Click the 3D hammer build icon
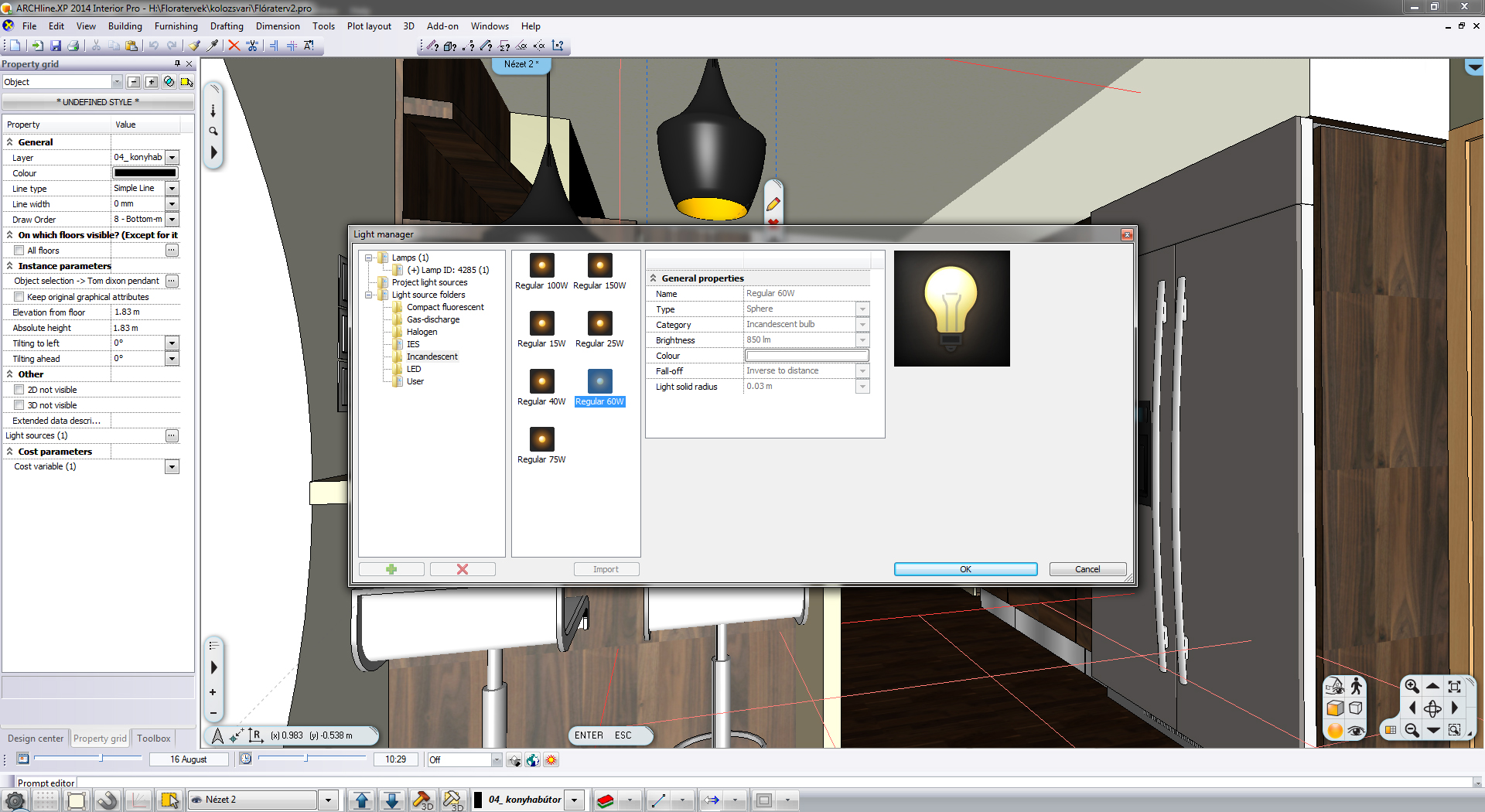The height and width of the screenshot is (812, 1485). pyautogui.click(x=422, y=800)
